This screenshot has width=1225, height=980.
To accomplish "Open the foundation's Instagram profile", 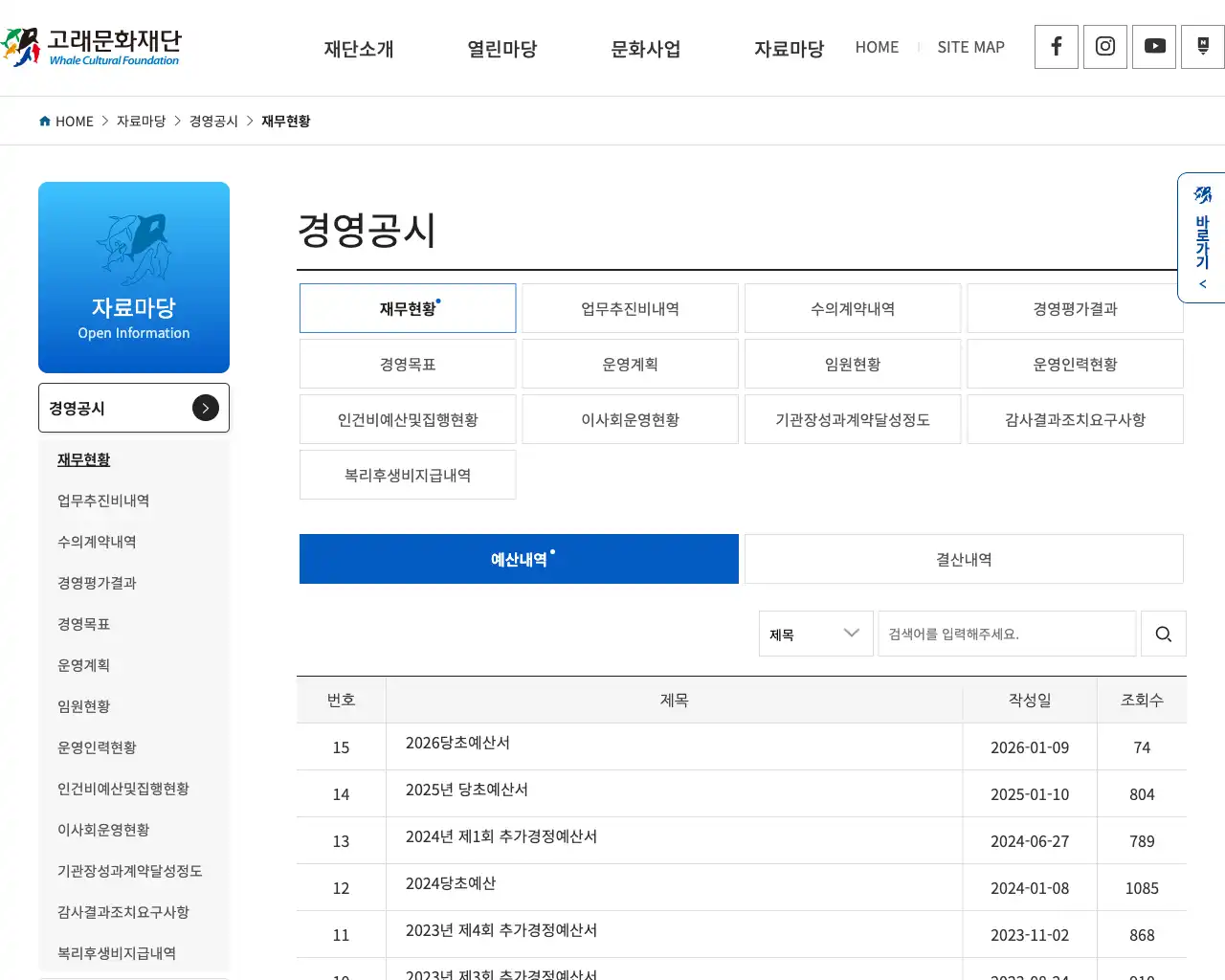I will click(x=1104, y=47).
